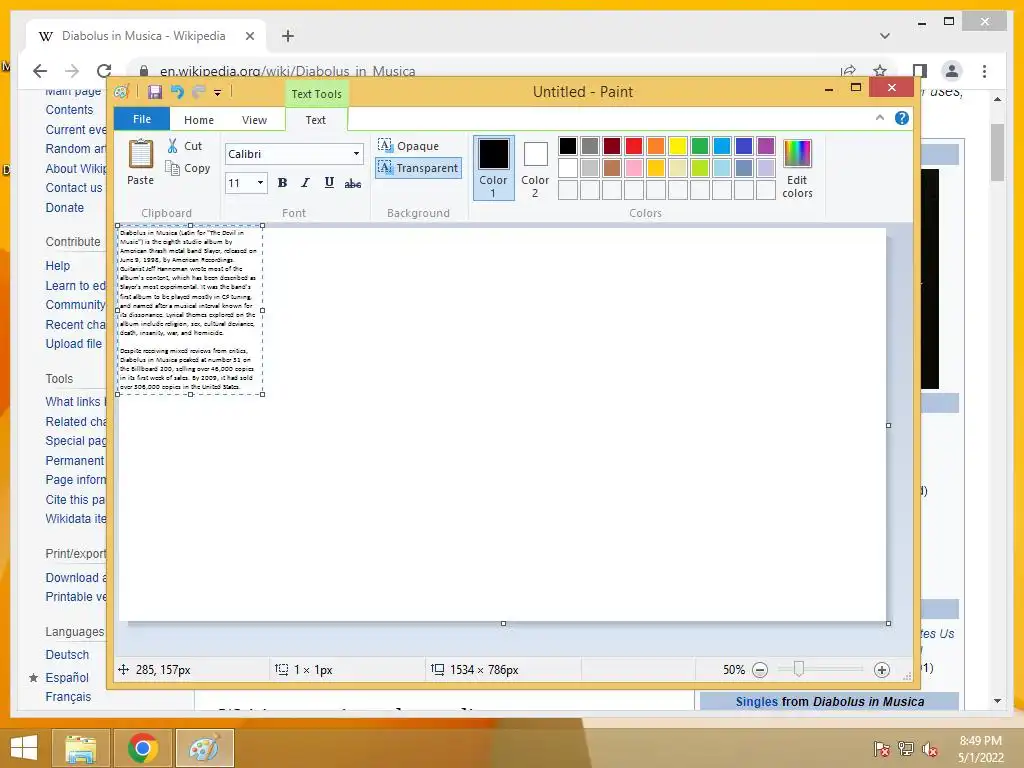Toggle Bold text formatting
Viewport: 1024px width, 768px height.
point(282,183)
